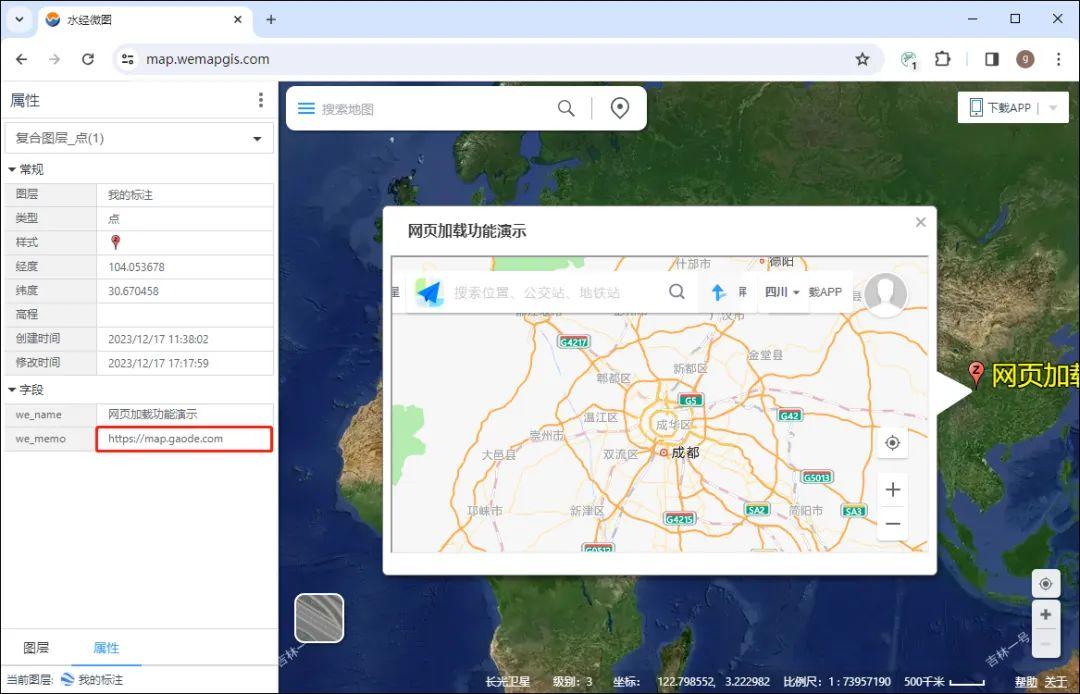
Task: Collapse the 字段 section
Action: tap(12, 390)
